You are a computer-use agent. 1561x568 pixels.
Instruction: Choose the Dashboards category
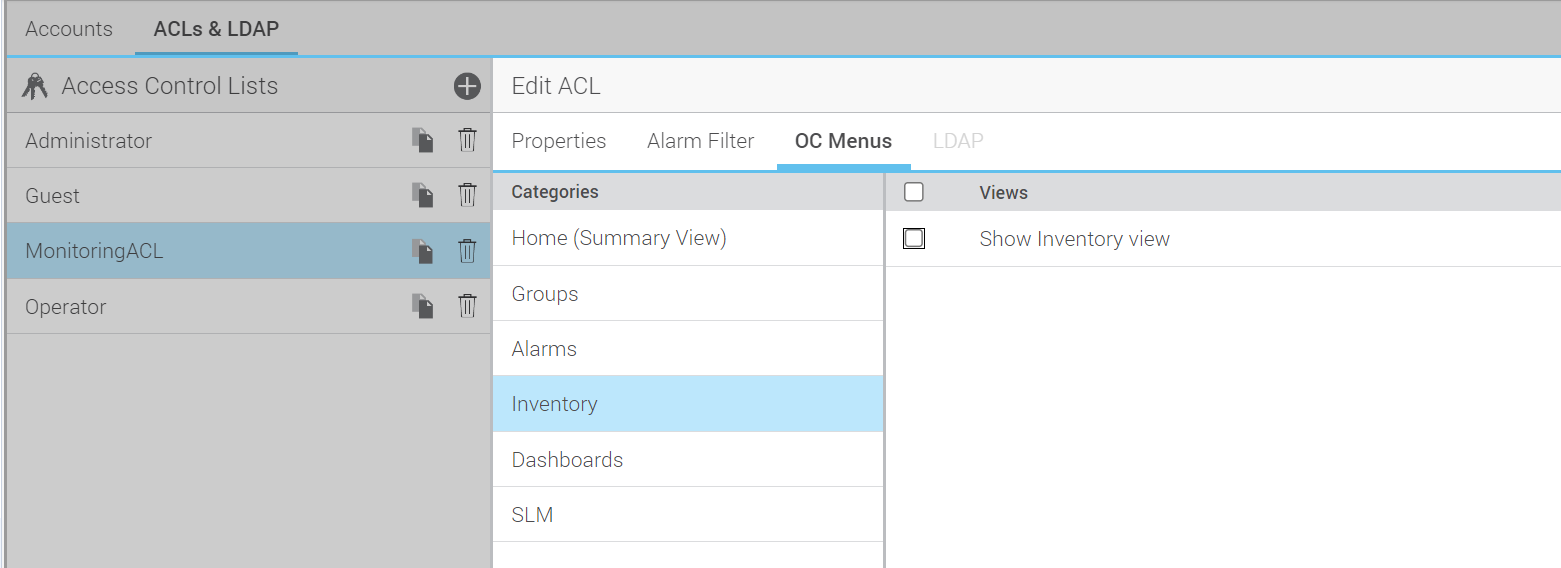(567, 460)
